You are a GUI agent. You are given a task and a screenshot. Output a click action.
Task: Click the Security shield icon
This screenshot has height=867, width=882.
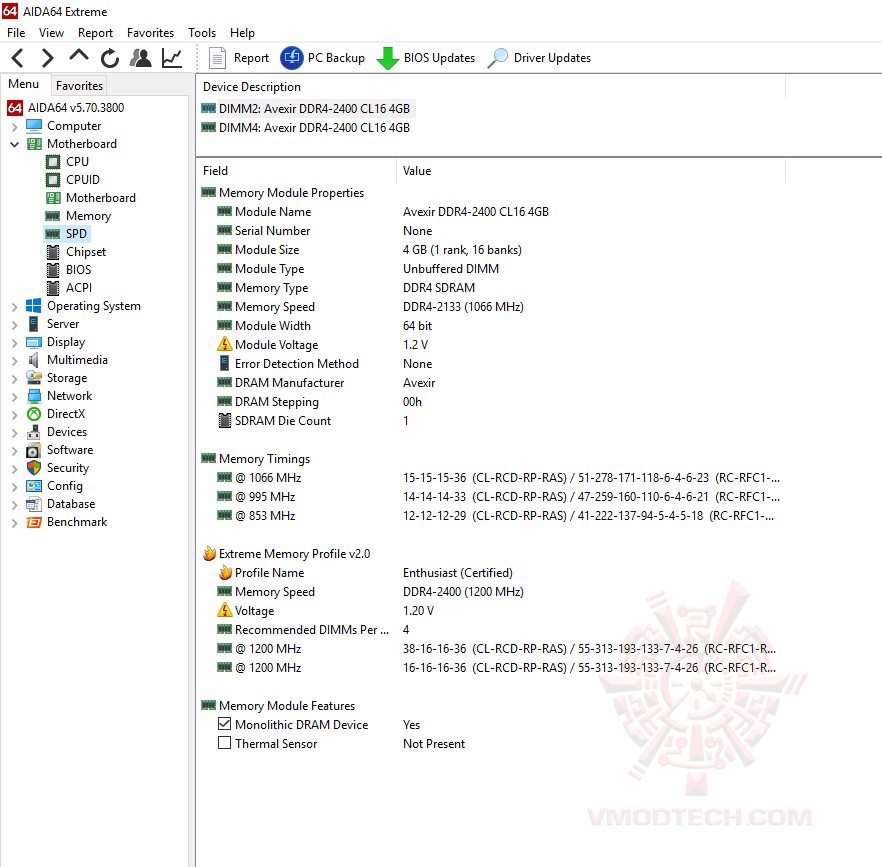pos(34,468)
